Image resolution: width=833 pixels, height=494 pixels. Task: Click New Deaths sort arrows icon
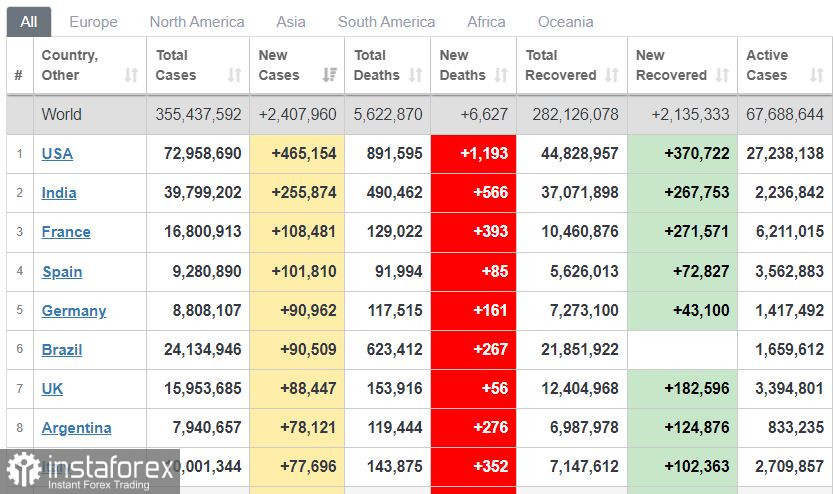tap(503, 75)
